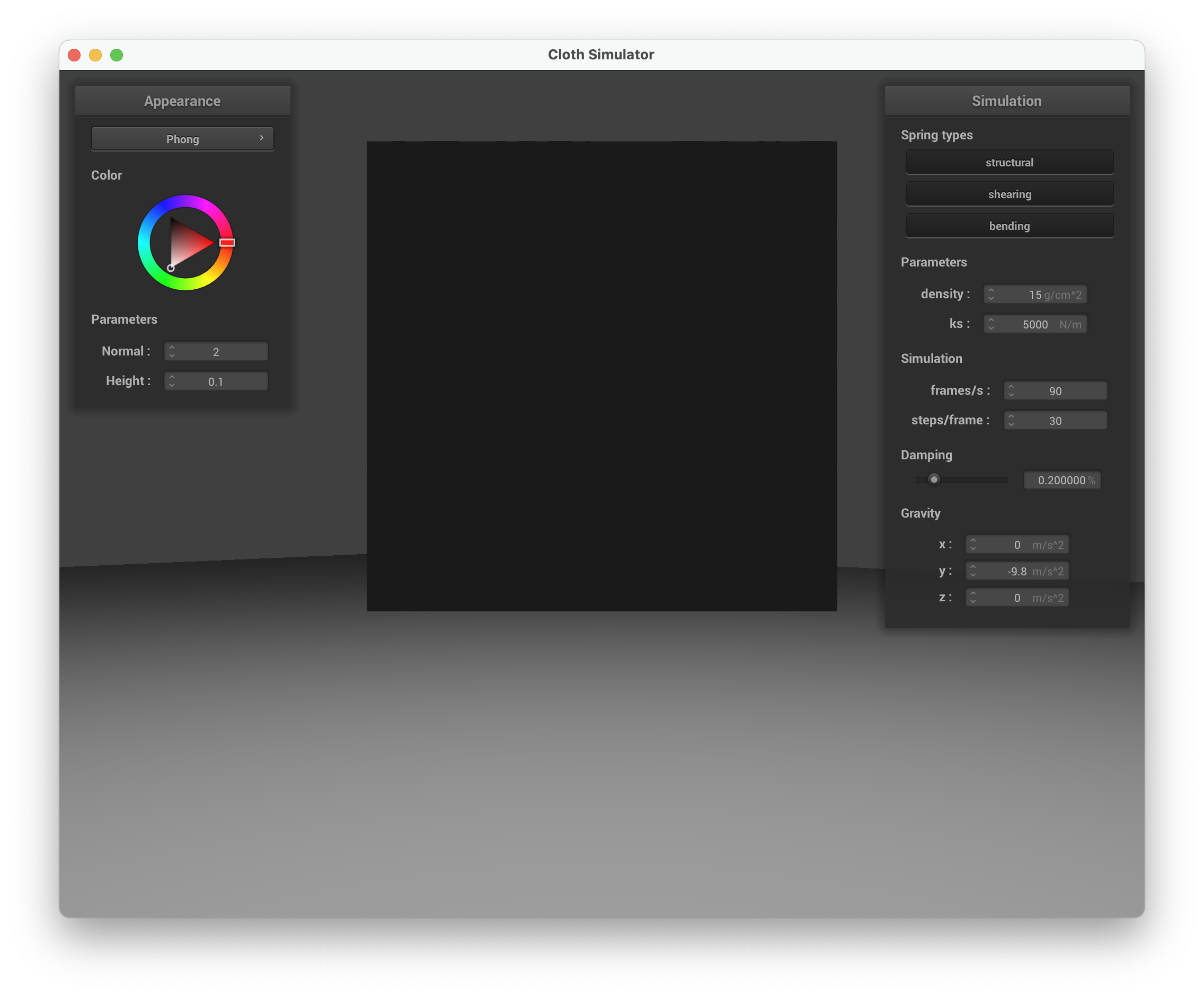
Task: Click the Normal parameter stepper arrows
Action: pos(171,351)
